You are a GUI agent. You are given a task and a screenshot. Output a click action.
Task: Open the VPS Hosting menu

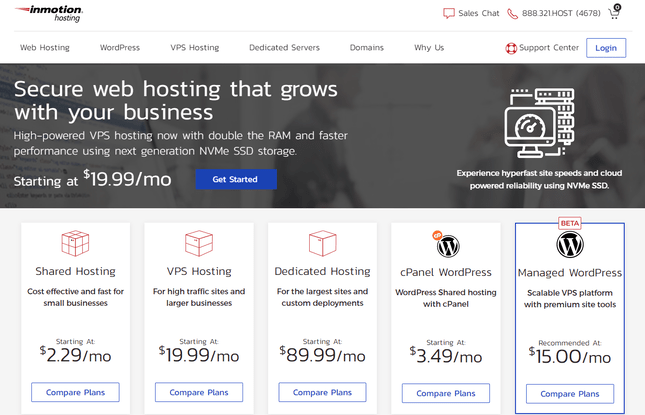click(195, 48)
